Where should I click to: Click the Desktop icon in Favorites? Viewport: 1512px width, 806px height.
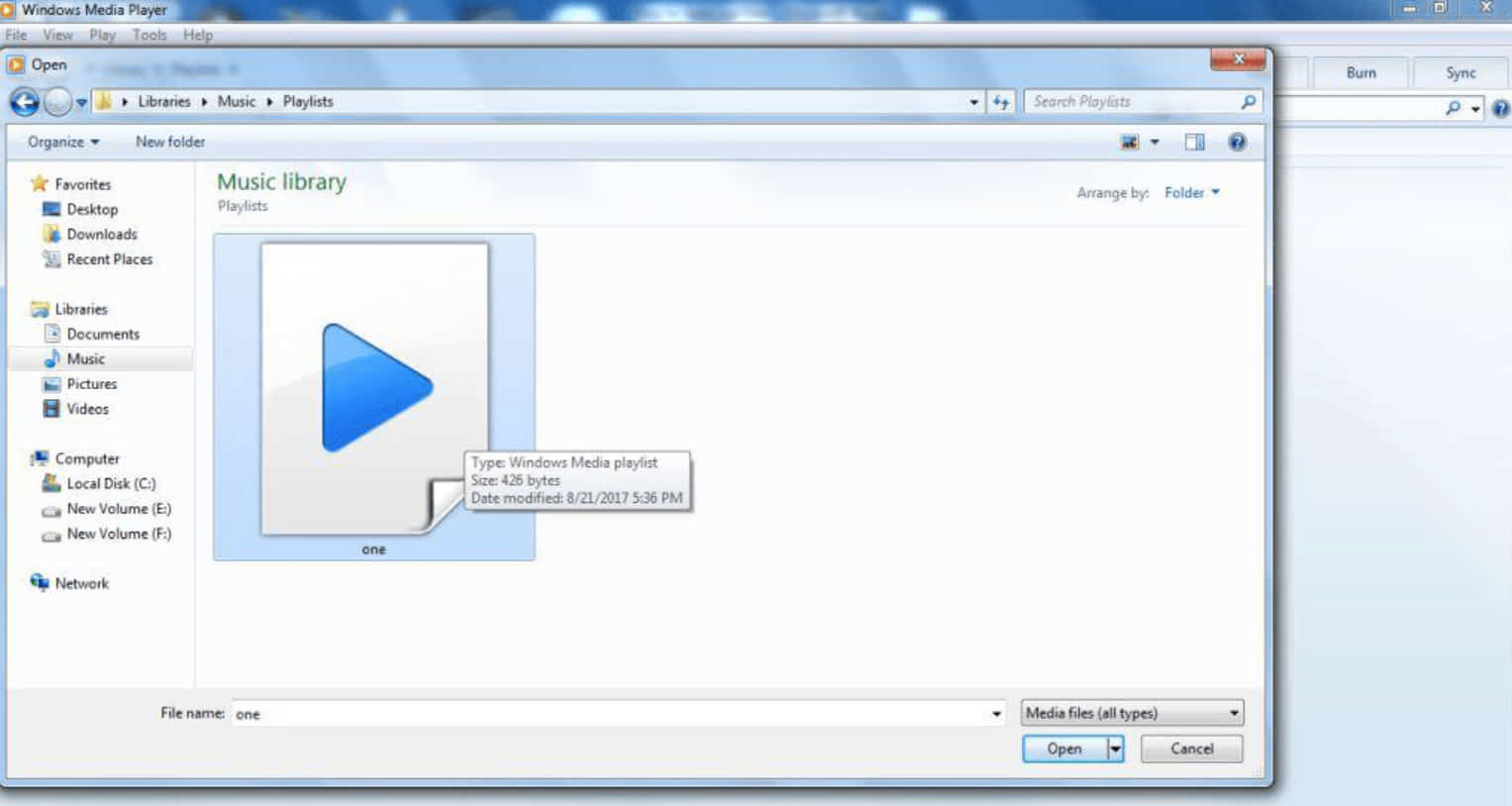click(x=51, y=209)
